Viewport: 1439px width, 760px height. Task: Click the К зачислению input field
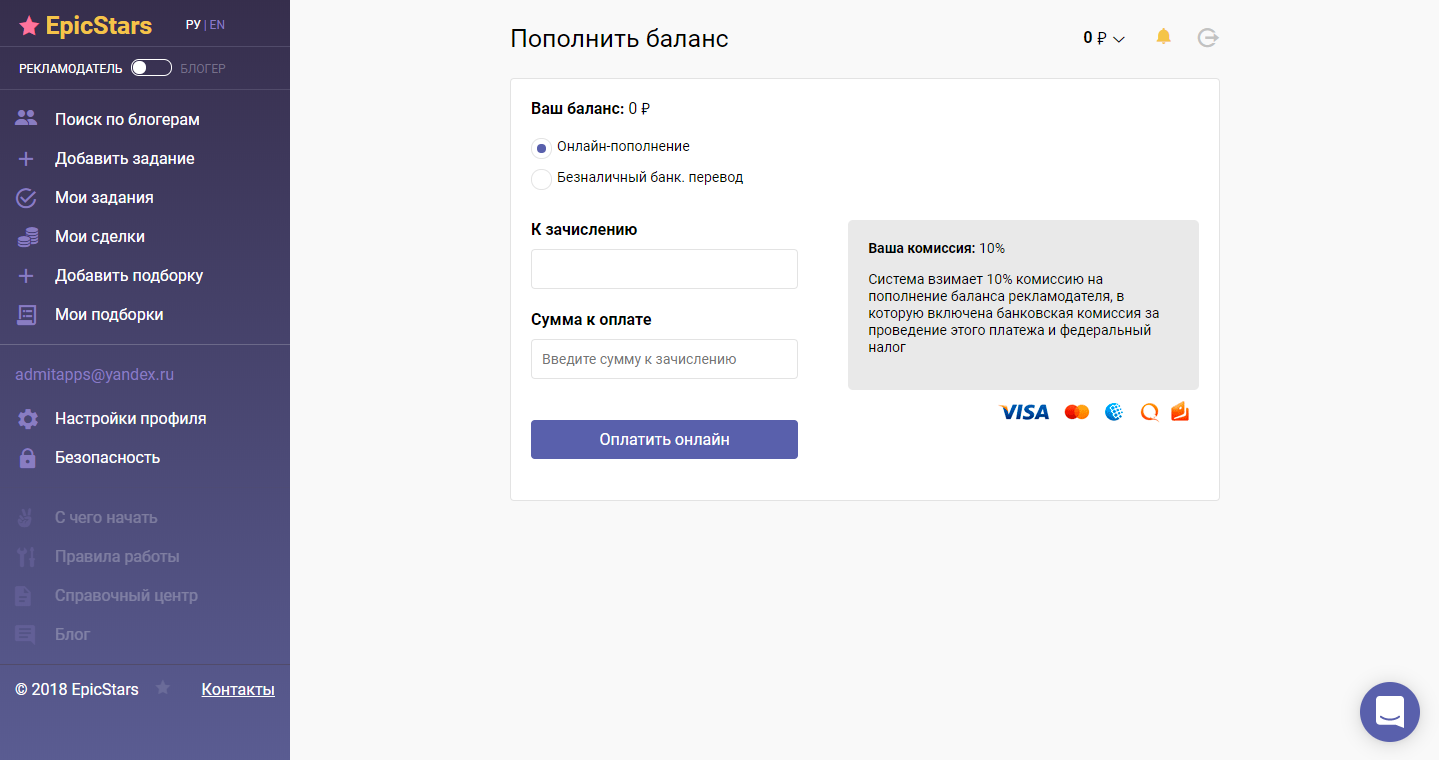664,269
